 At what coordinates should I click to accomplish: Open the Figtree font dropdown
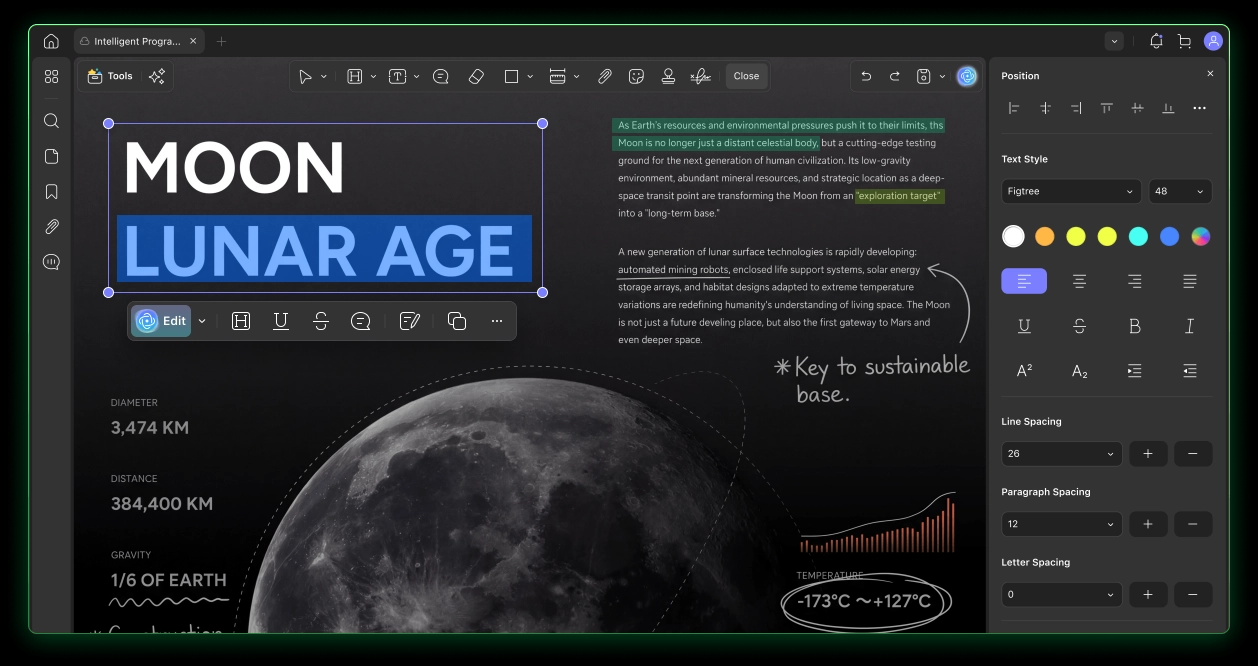click(1071, 192)
